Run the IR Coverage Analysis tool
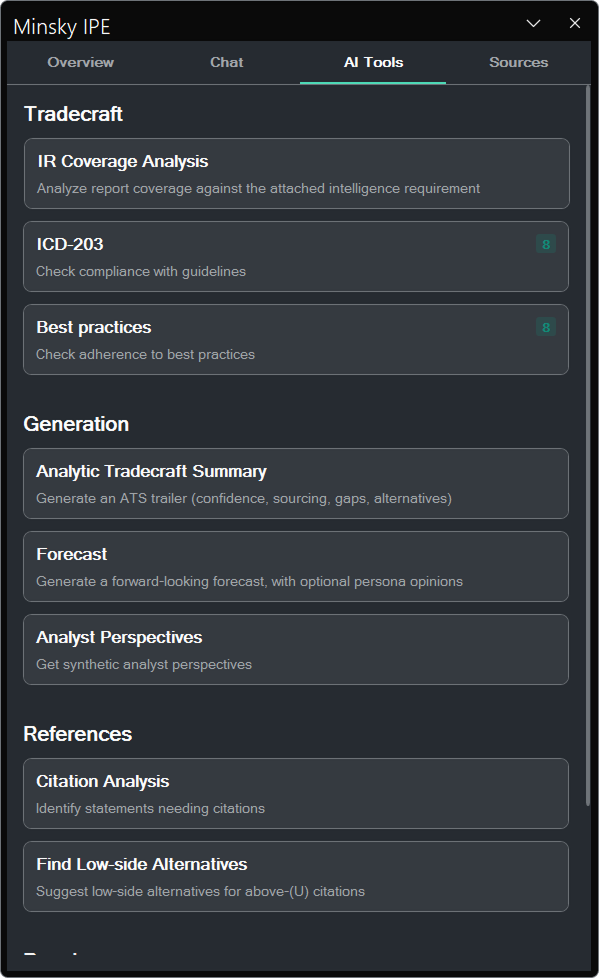The width and height of the screenshot is (599, 978). point(296,173)
